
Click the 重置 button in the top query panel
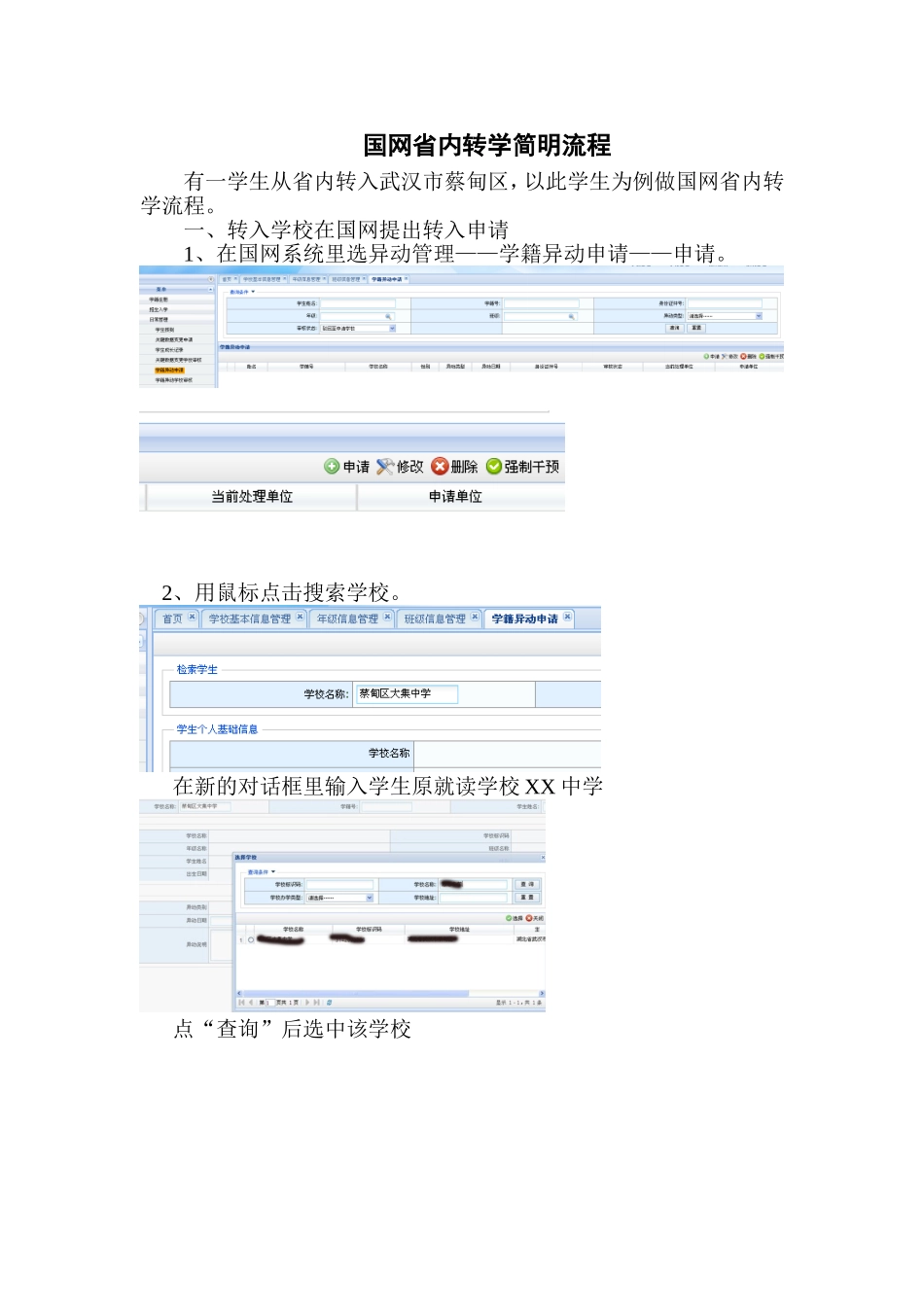point(695,328)
